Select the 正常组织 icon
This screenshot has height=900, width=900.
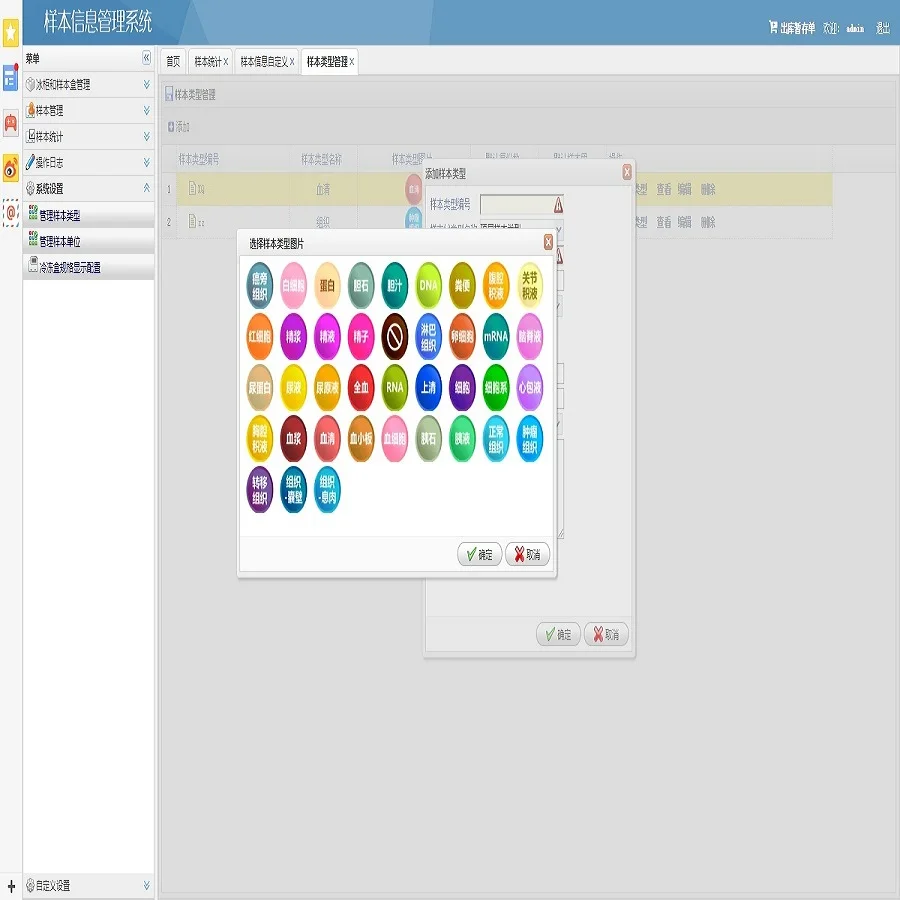(x=496, y=439)
